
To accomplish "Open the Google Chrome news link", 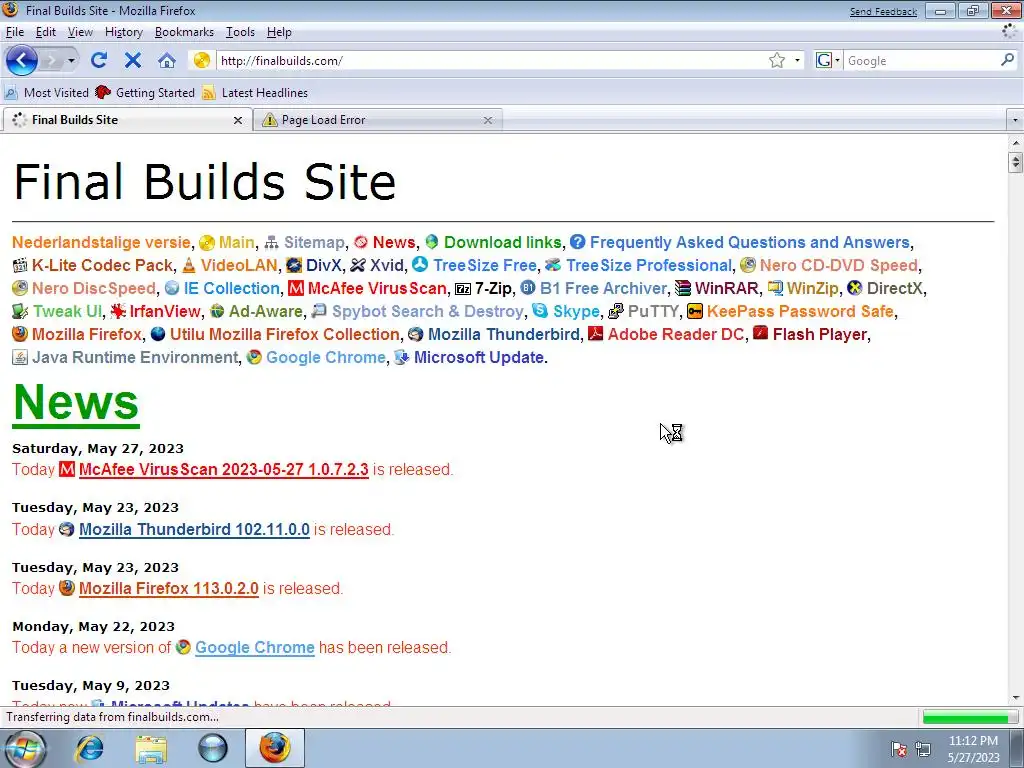I will 255,648.
